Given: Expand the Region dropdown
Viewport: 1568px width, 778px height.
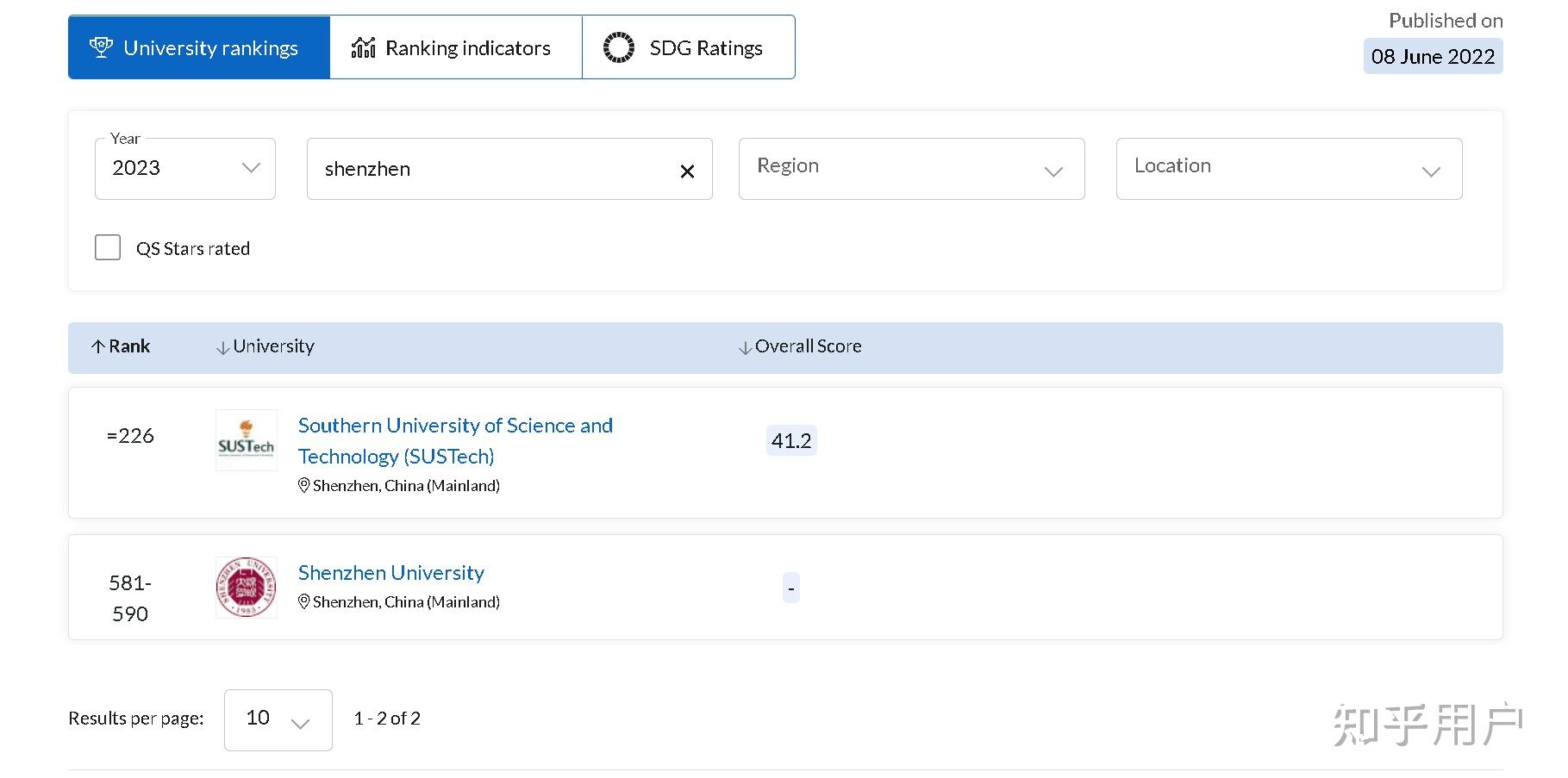Looking at the screenshot, I should 911,169.
